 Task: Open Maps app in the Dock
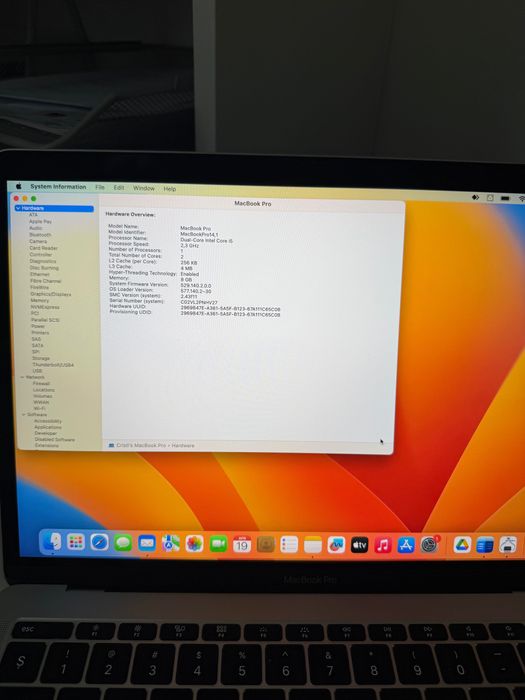click(171, 543)
